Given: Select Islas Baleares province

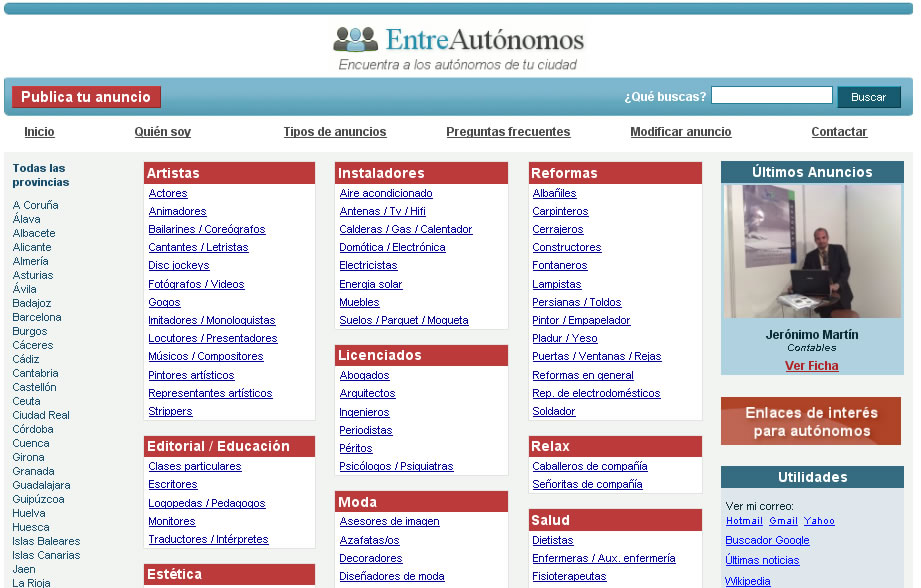Looking at the screenshot, I should coord(46,541).
